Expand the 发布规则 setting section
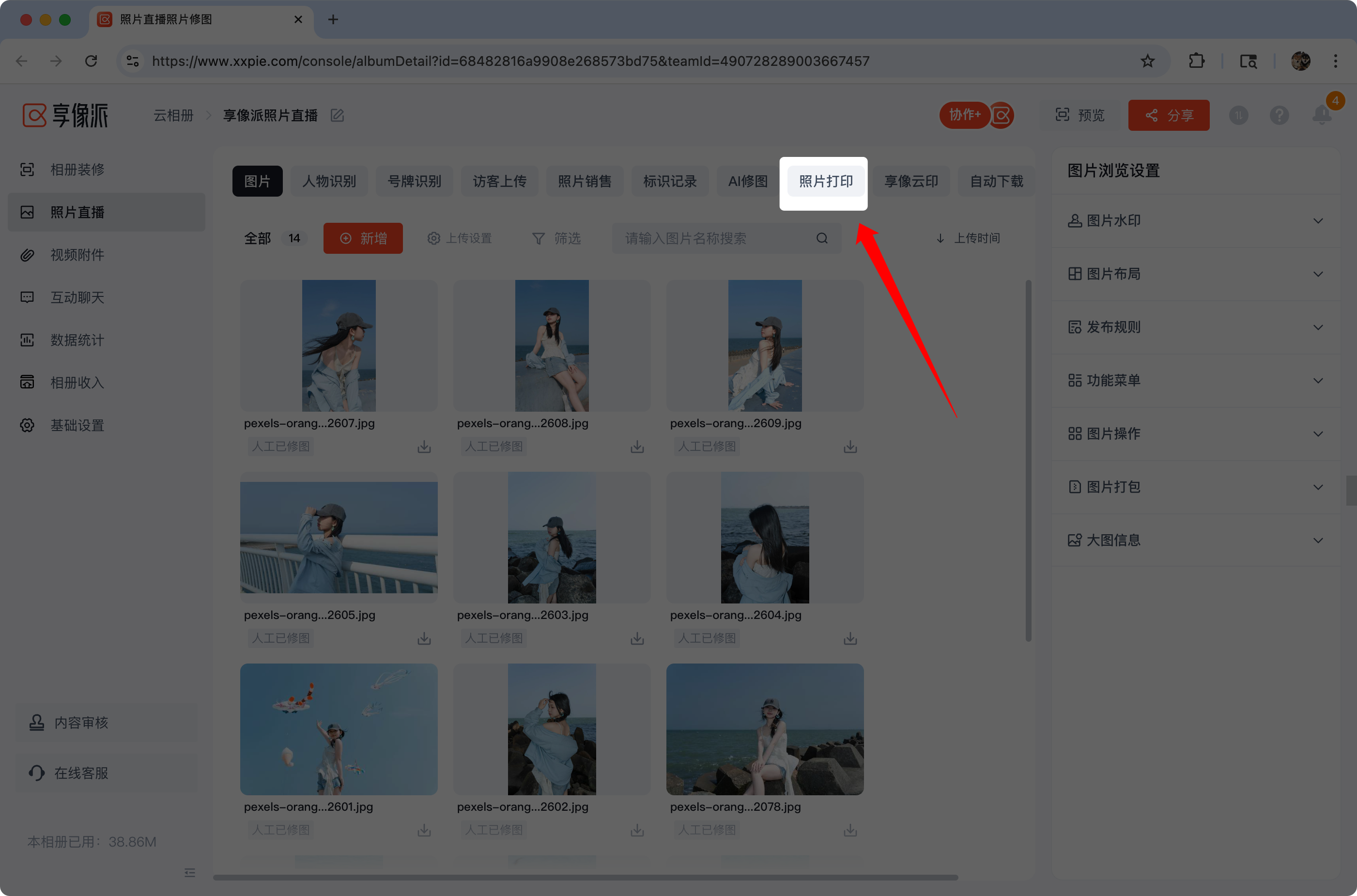Image resolution: width=1357 pixels, height=896 pixels. coord(1196,327)
